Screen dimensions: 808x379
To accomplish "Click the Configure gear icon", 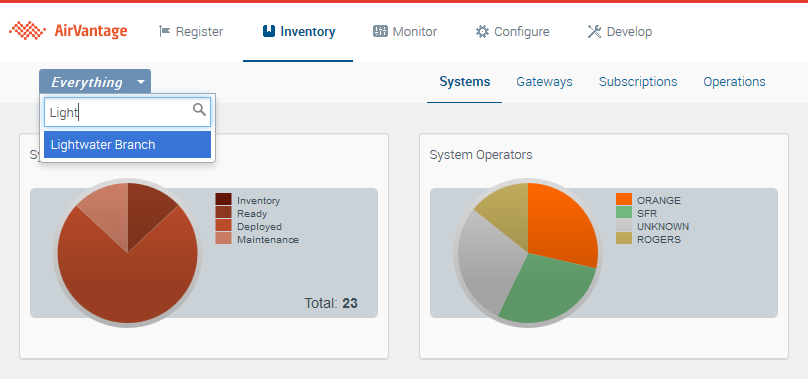I will point(482,31).
